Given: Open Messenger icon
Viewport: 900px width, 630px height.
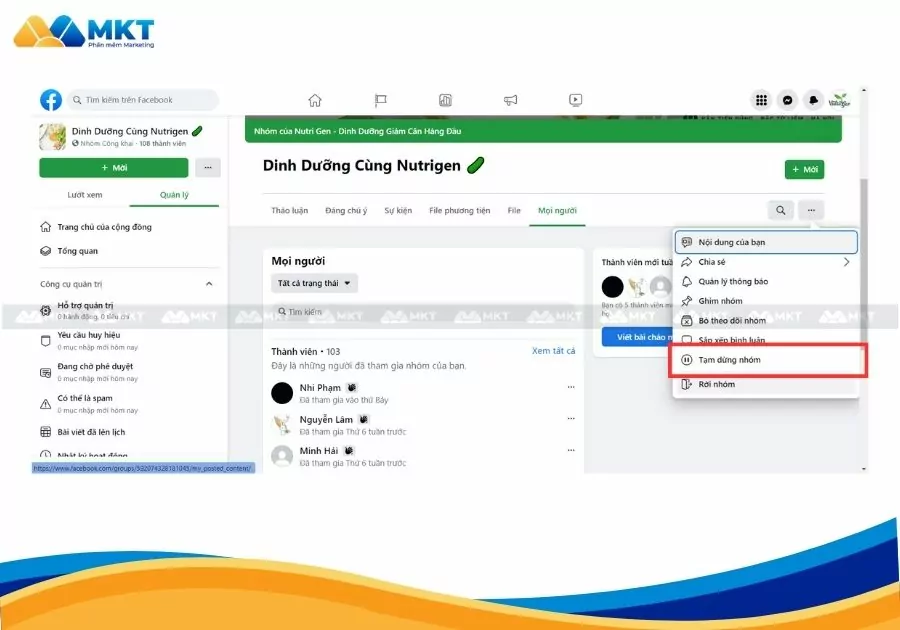Looking at the screenshot, I should [788, 100].
